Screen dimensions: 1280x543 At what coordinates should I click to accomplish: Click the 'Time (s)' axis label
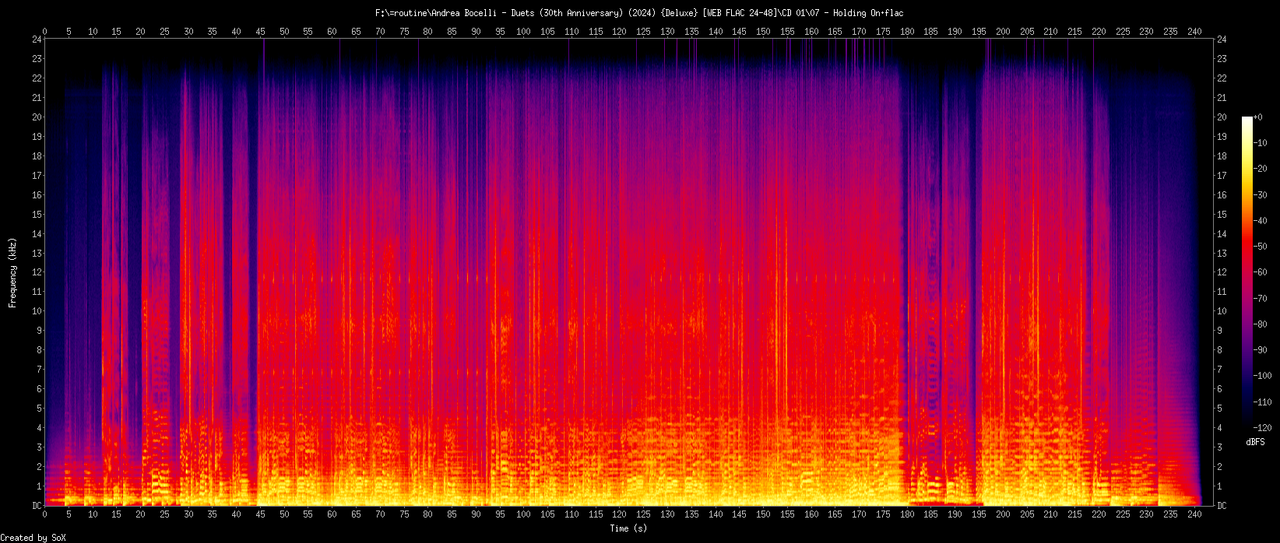point(630,527)
